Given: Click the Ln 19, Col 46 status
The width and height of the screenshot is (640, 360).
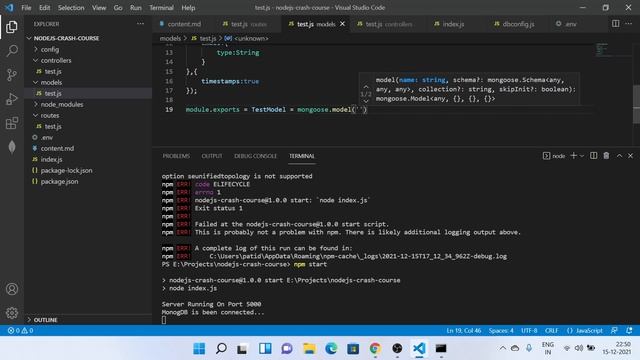Looking at the screenshot, I should pos(464,331).
